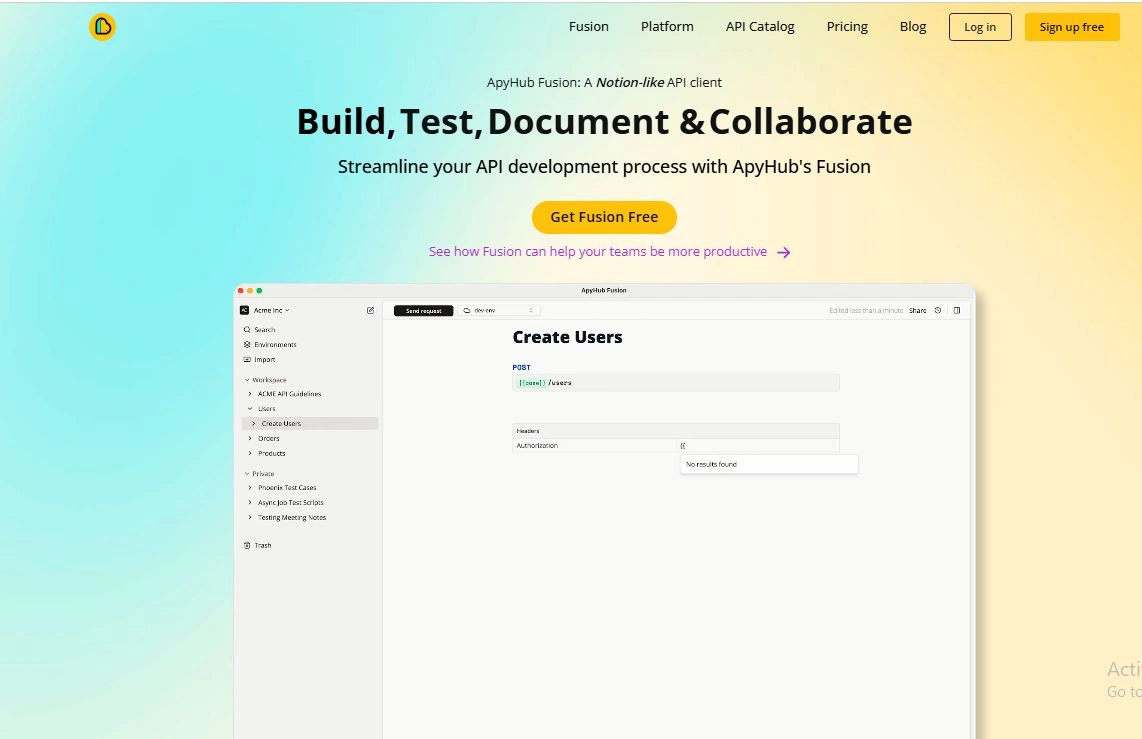The width and height of the screenshot is (1142, 739).
Task: Click the purple arrow beside the productivity link
Action: tap(784, 252)
